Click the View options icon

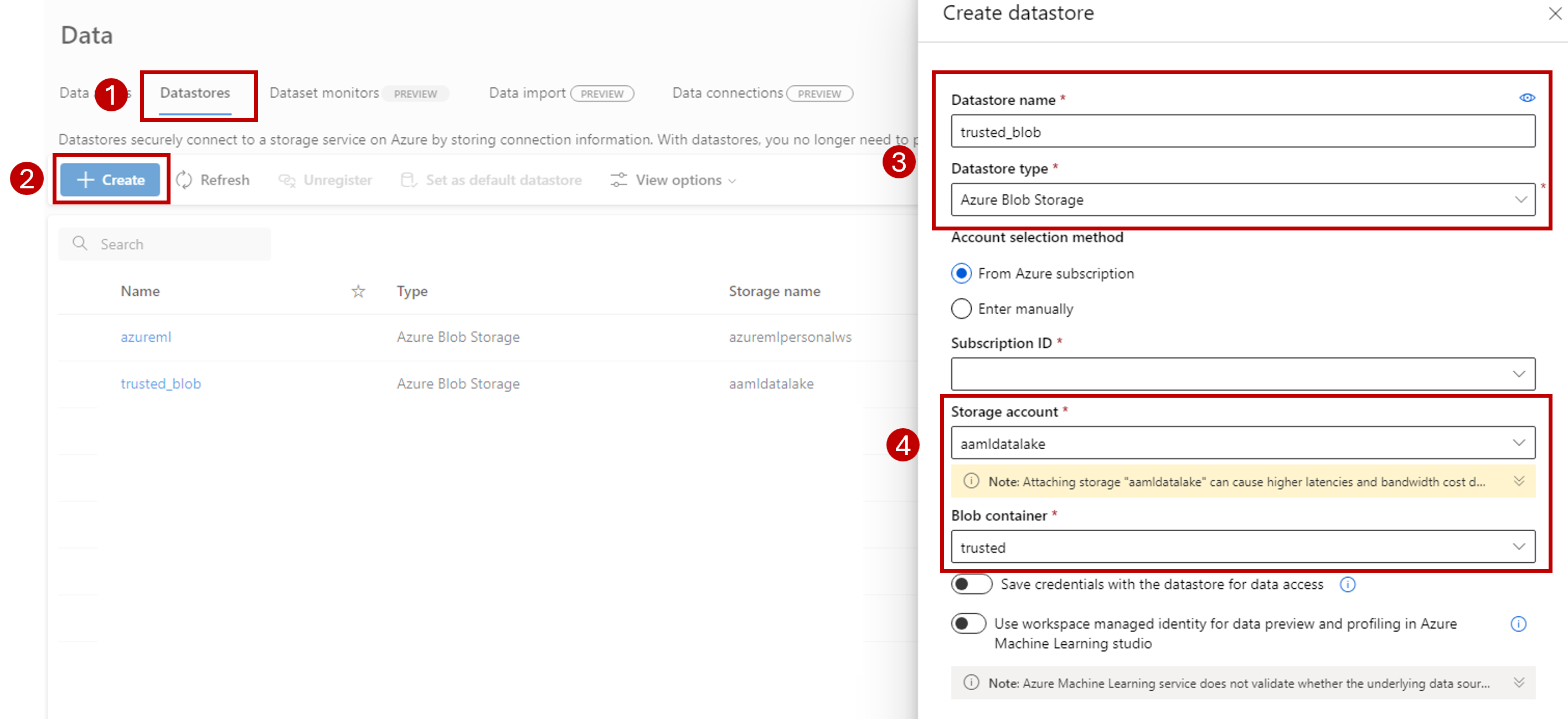pos(617,180)
